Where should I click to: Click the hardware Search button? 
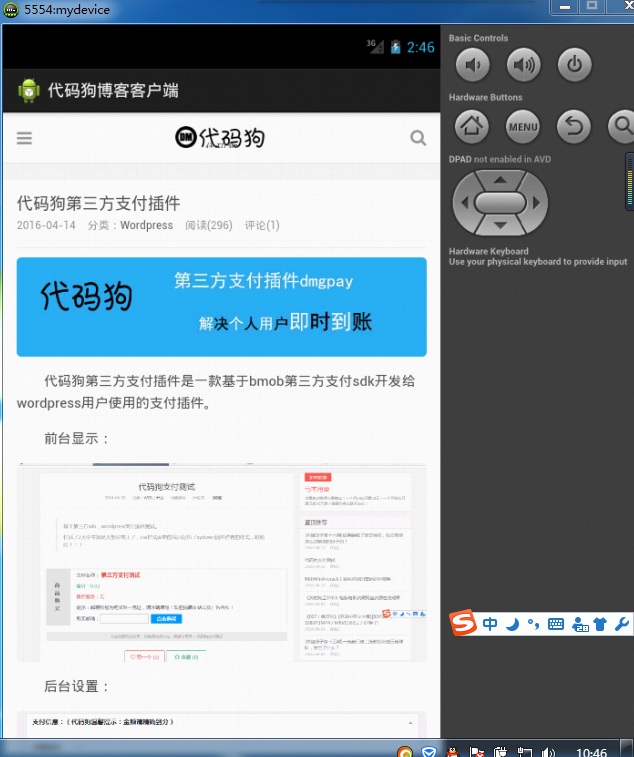[622, 126]
